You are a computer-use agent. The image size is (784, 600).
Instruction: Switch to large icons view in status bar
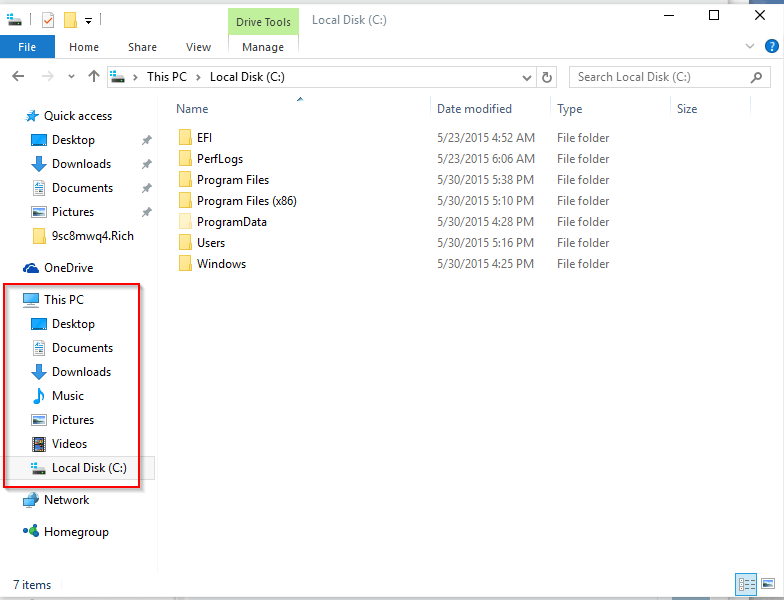pyautogui.click(x=768, y=584)
